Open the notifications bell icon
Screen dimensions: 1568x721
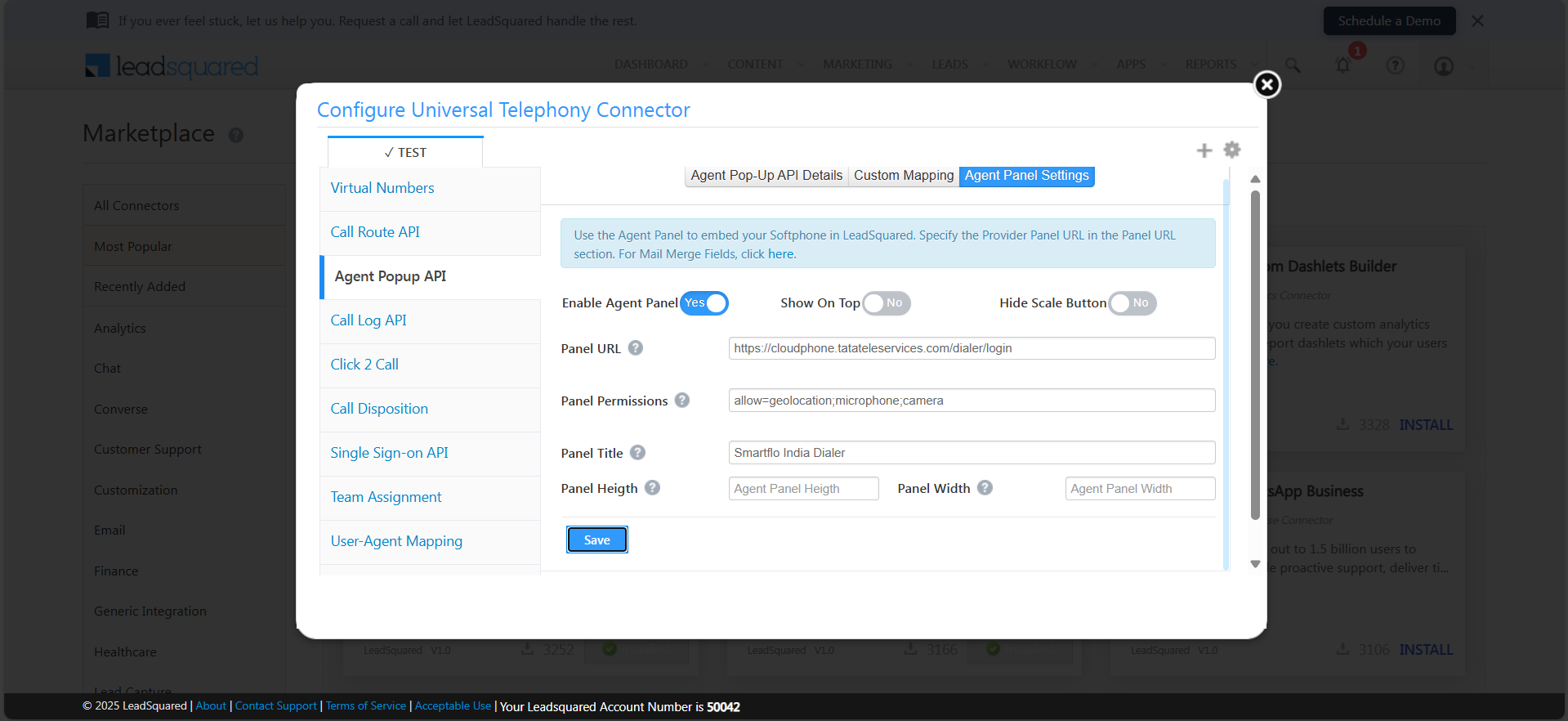point(1342,65)
